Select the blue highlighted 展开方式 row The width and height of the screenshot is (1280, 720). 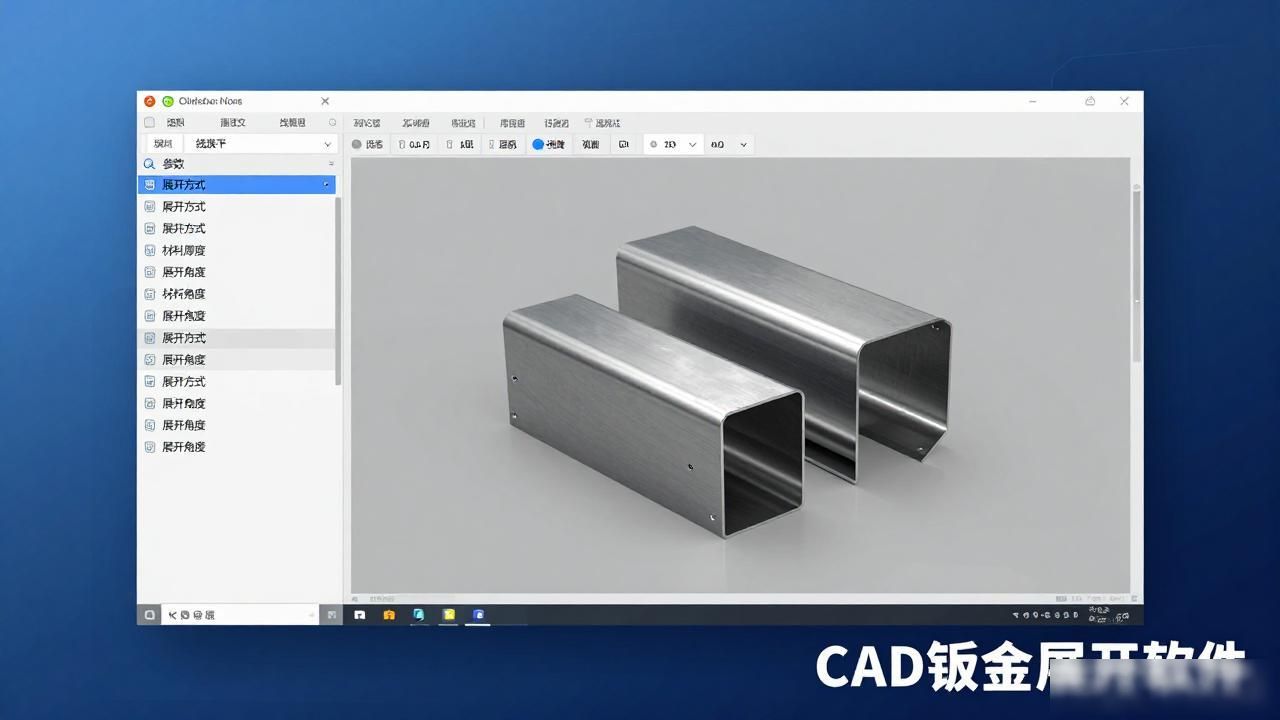[236, 185]
